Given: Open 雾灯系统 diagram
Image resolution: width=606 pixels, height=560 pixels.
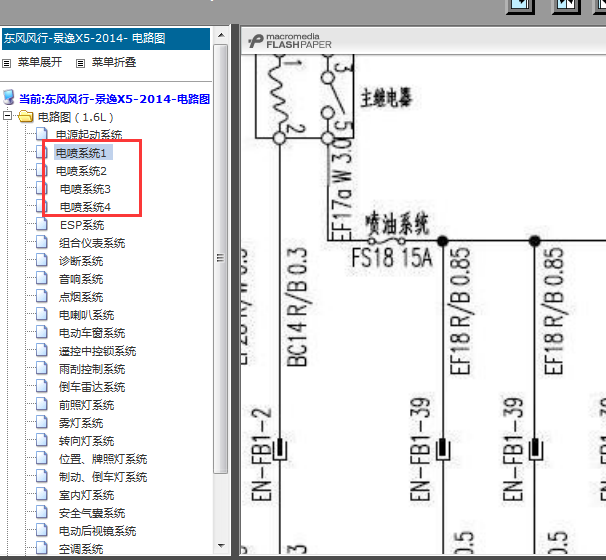Looking at the screenshot, I should 81,423.
